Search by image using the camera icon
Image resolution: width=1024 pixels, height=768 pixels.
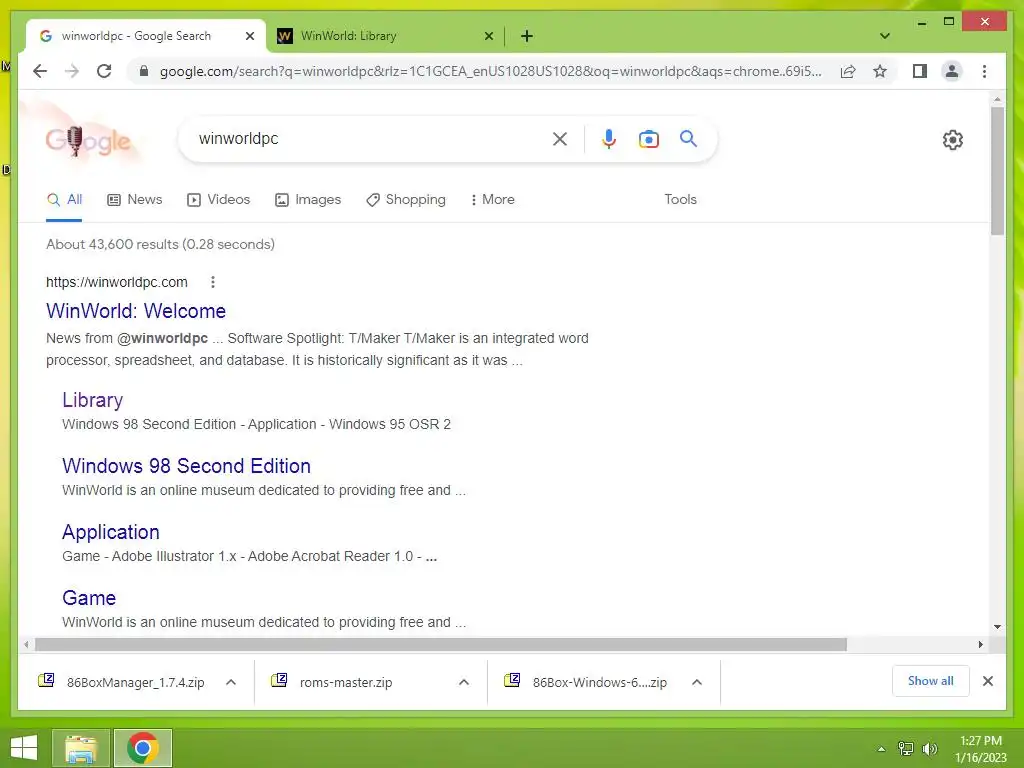(648, 139)
